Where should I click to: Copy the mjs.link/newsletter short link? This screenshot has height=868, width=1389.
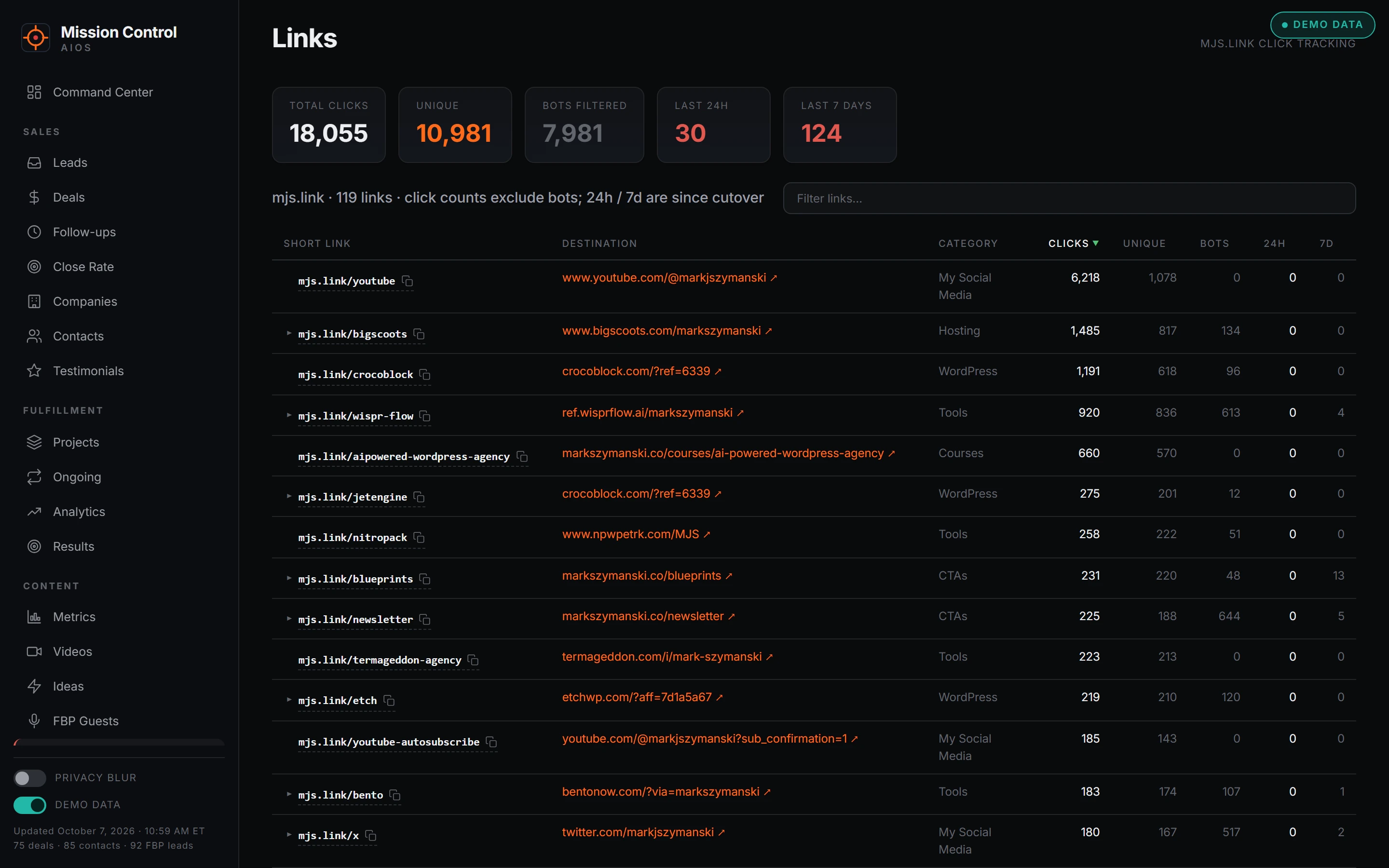[x=425, y=620]
